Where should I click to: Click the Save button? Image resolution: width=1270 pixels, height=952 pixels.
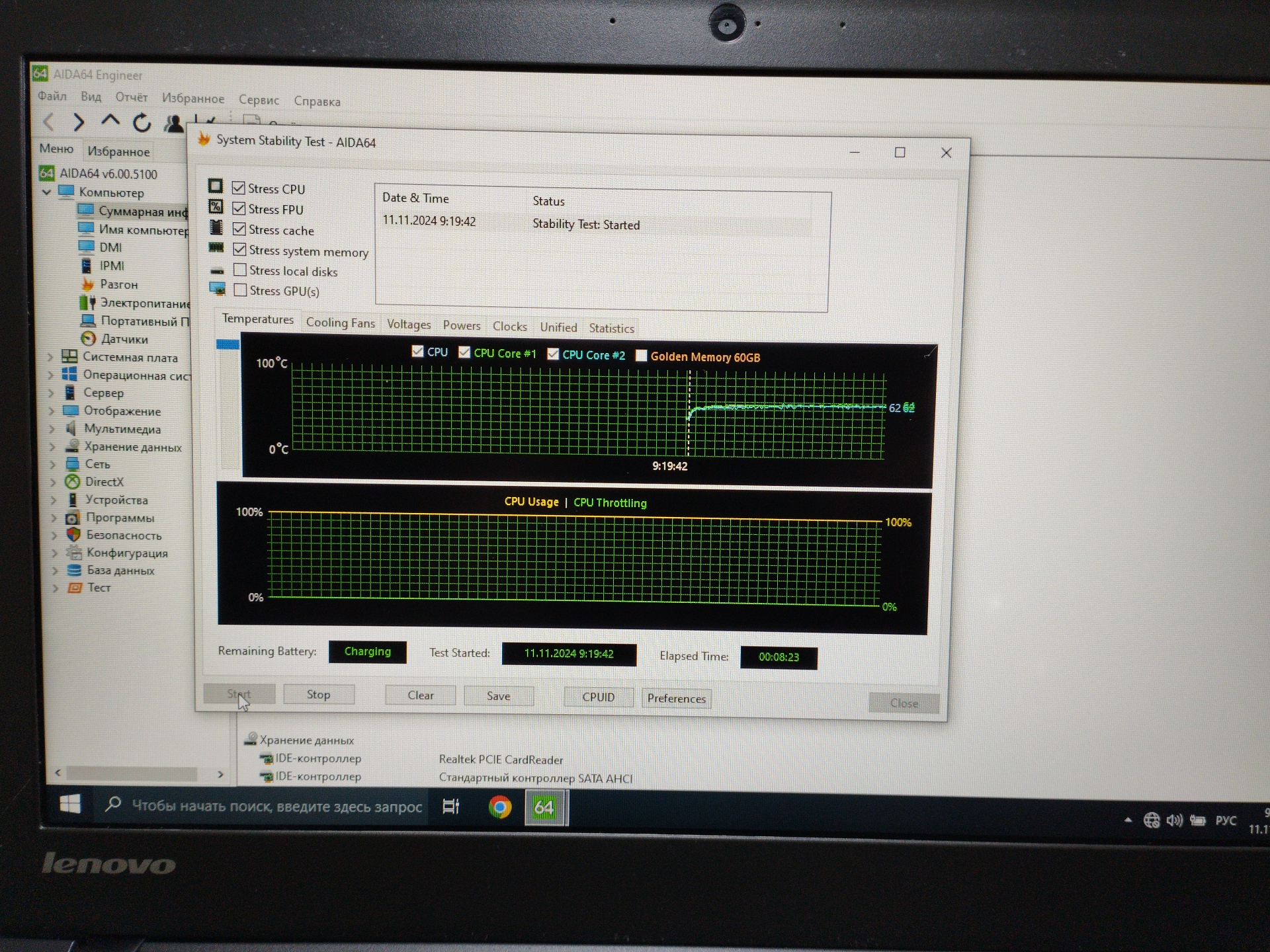click(x=499, y=696)
